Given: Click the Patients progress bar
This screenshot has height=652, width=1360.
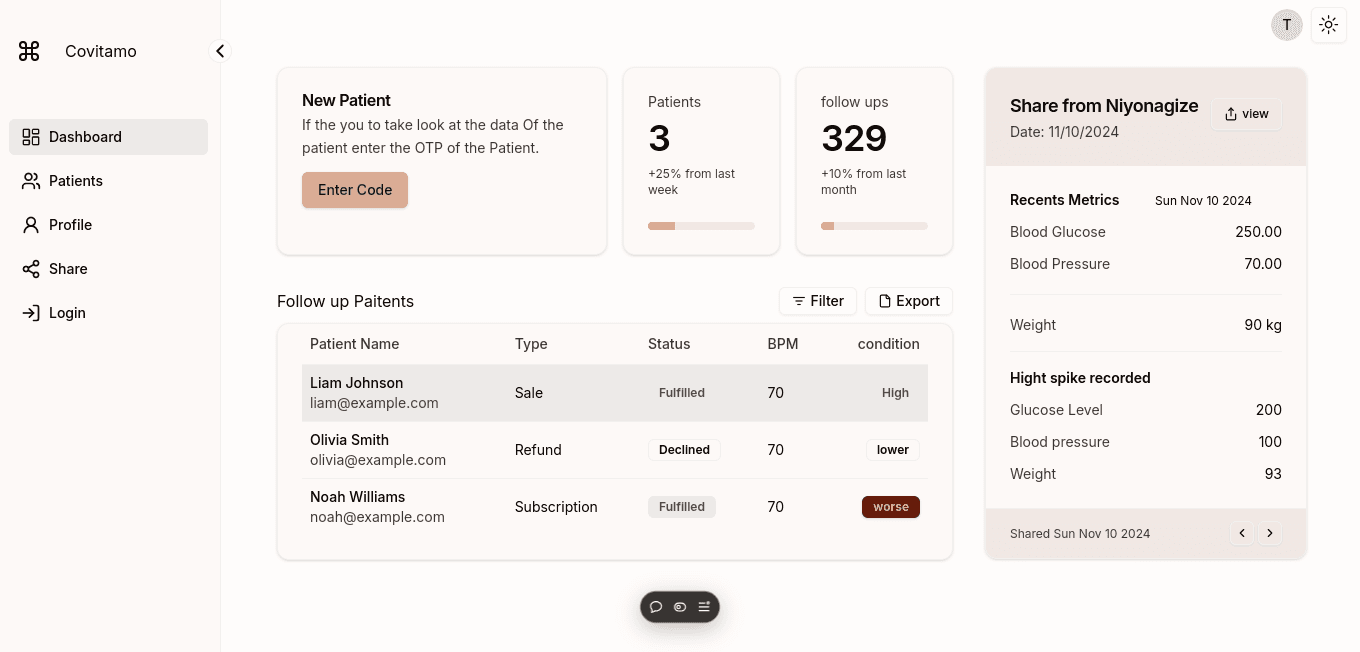Looking at the screenshot, I should (x=701, y=226).
